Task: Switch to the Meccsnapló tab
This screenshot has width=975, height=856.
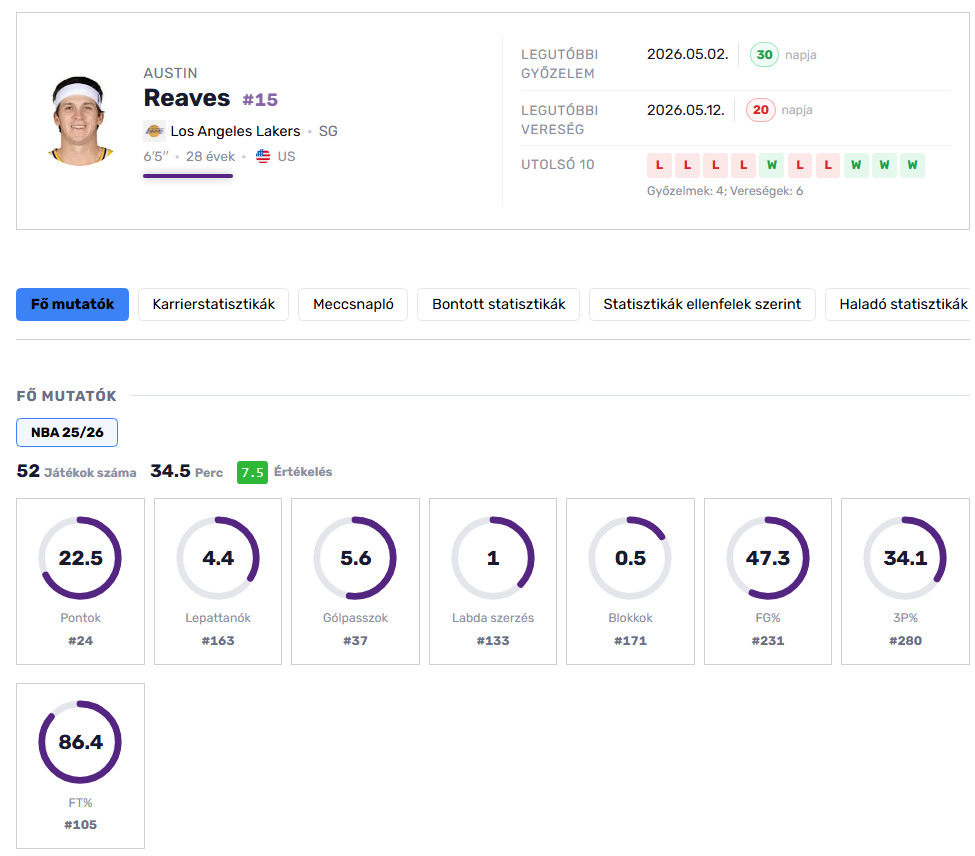Action: 353,305
